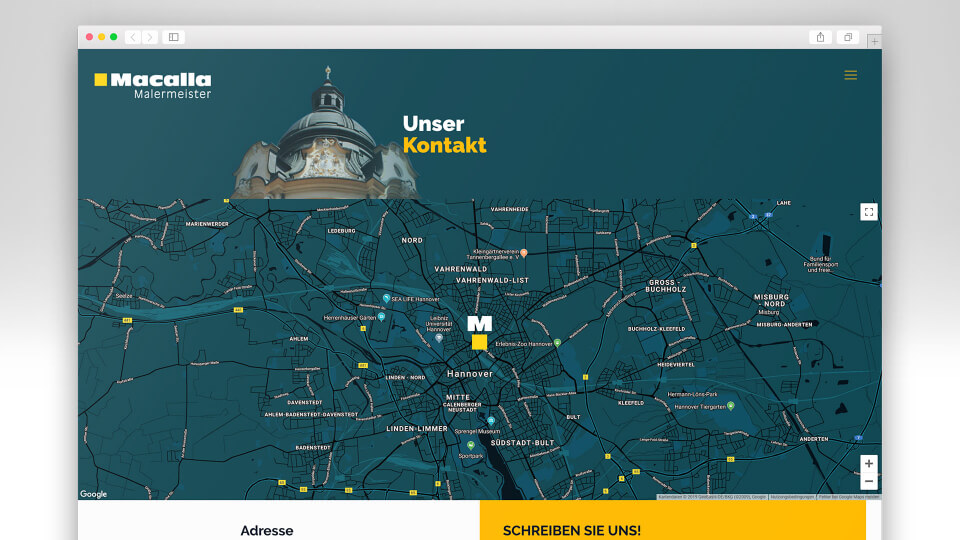The width and height of the screenshot is (960, 540).
Task: Click the LINDEN-LIMMER district label
Action: pyautogui.click(x=417, y=429)
